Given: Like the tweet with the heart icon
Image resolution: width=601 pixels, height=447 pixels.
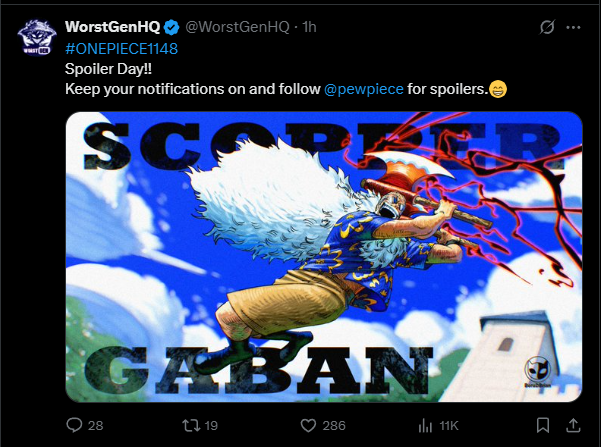Looking at the screenshot, I should pyautogui.click(x=308, y=426).
